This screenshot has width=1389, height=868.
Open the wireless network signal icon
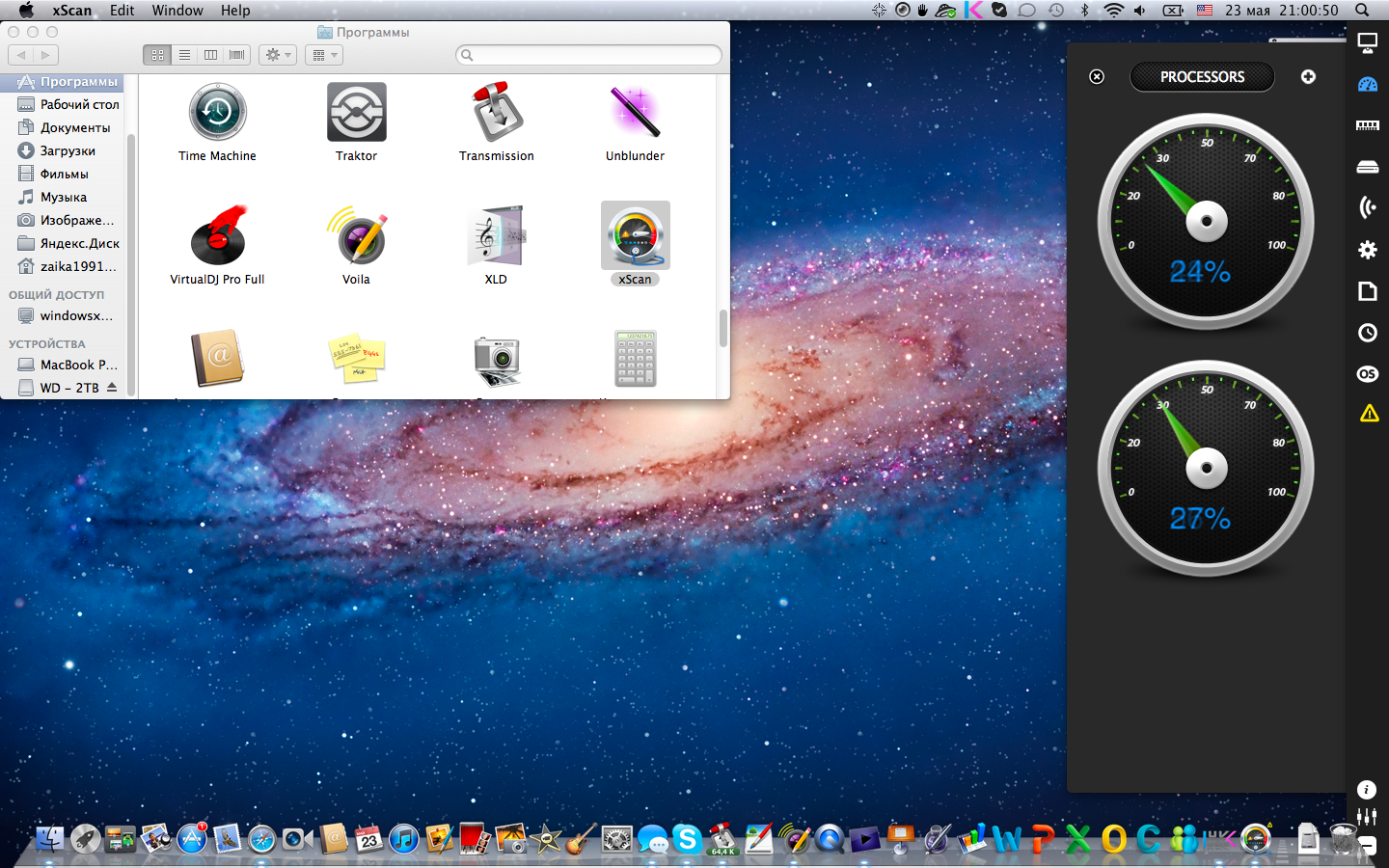pyautogui.click(x=1367, y=207)
